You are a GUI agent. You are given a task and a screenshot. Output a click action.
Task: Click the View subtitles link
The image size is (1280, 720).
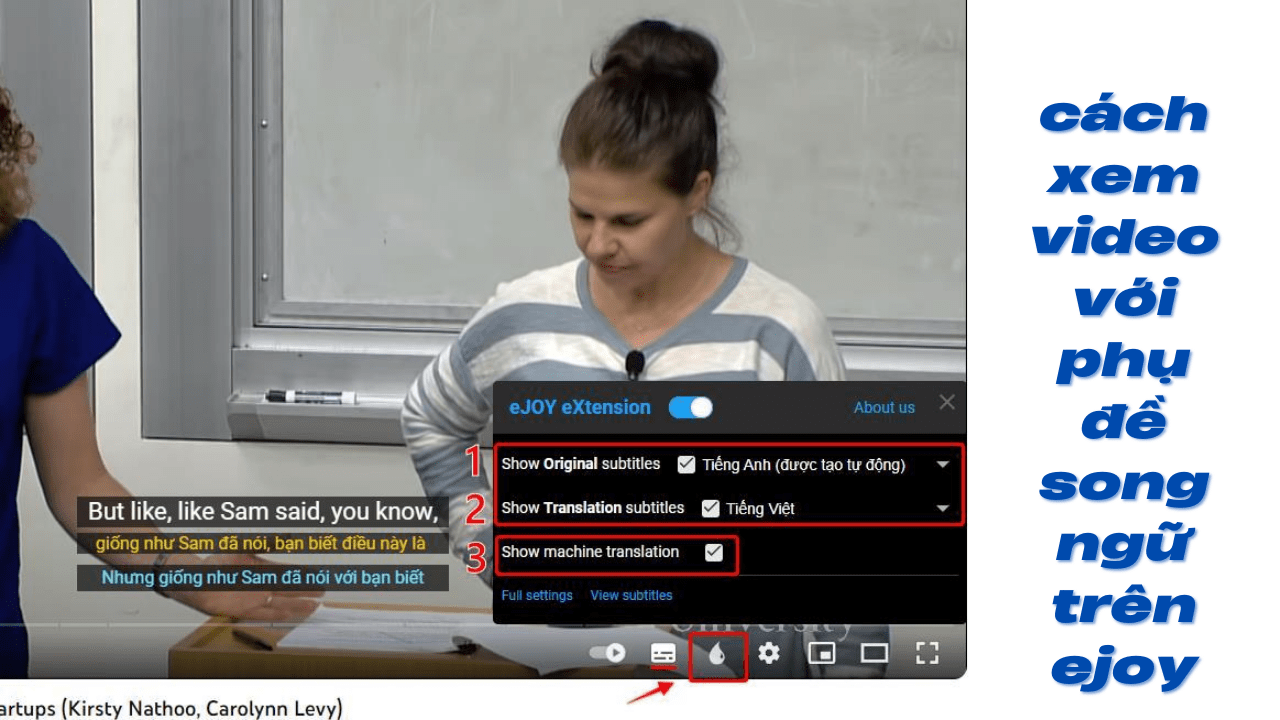point(631,596)
